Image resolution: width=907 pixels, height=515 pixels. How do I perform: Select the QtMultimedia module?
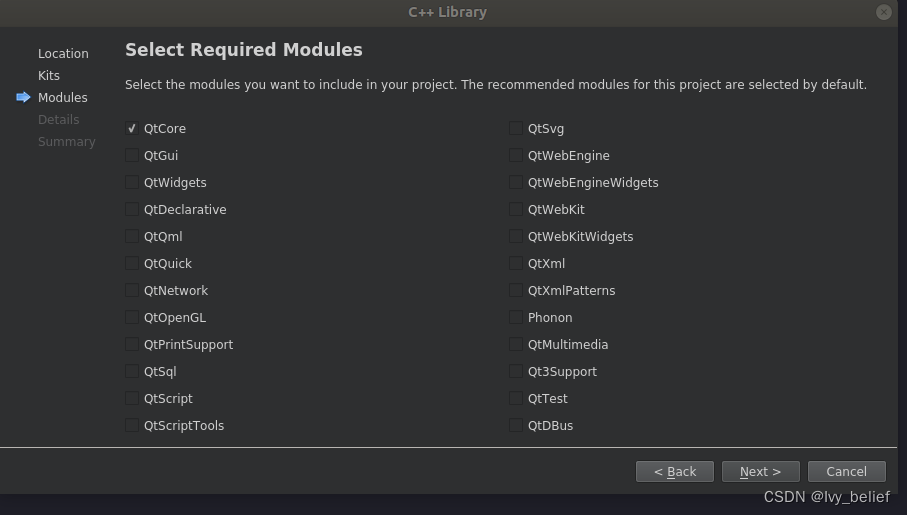click(515, 344)
